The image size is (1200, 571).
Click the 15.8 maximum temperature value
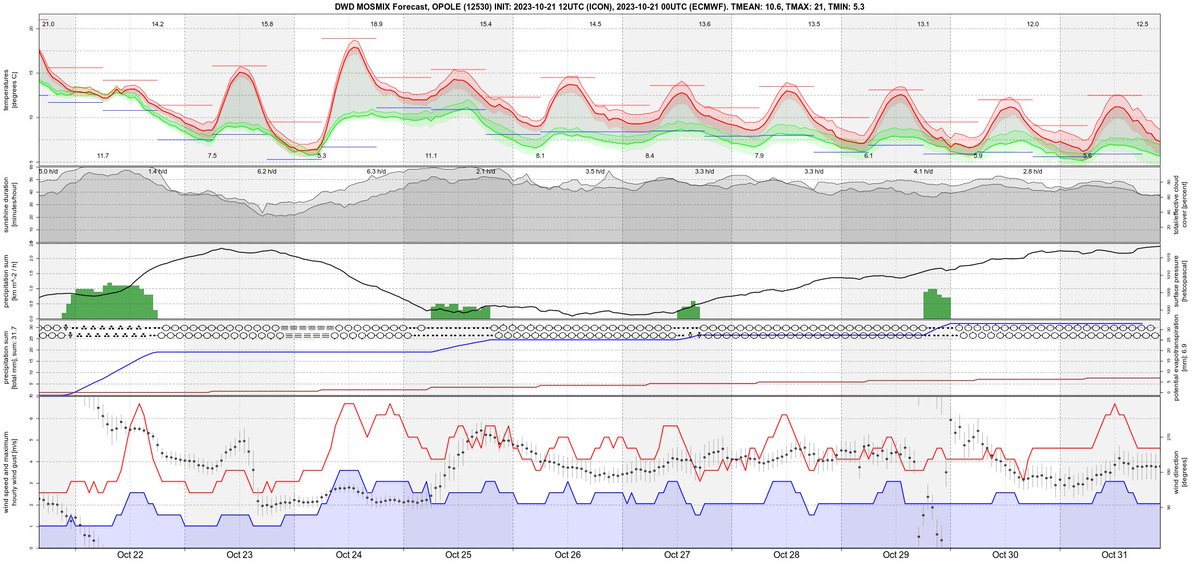pyautogui.click(x=267, y=23)
